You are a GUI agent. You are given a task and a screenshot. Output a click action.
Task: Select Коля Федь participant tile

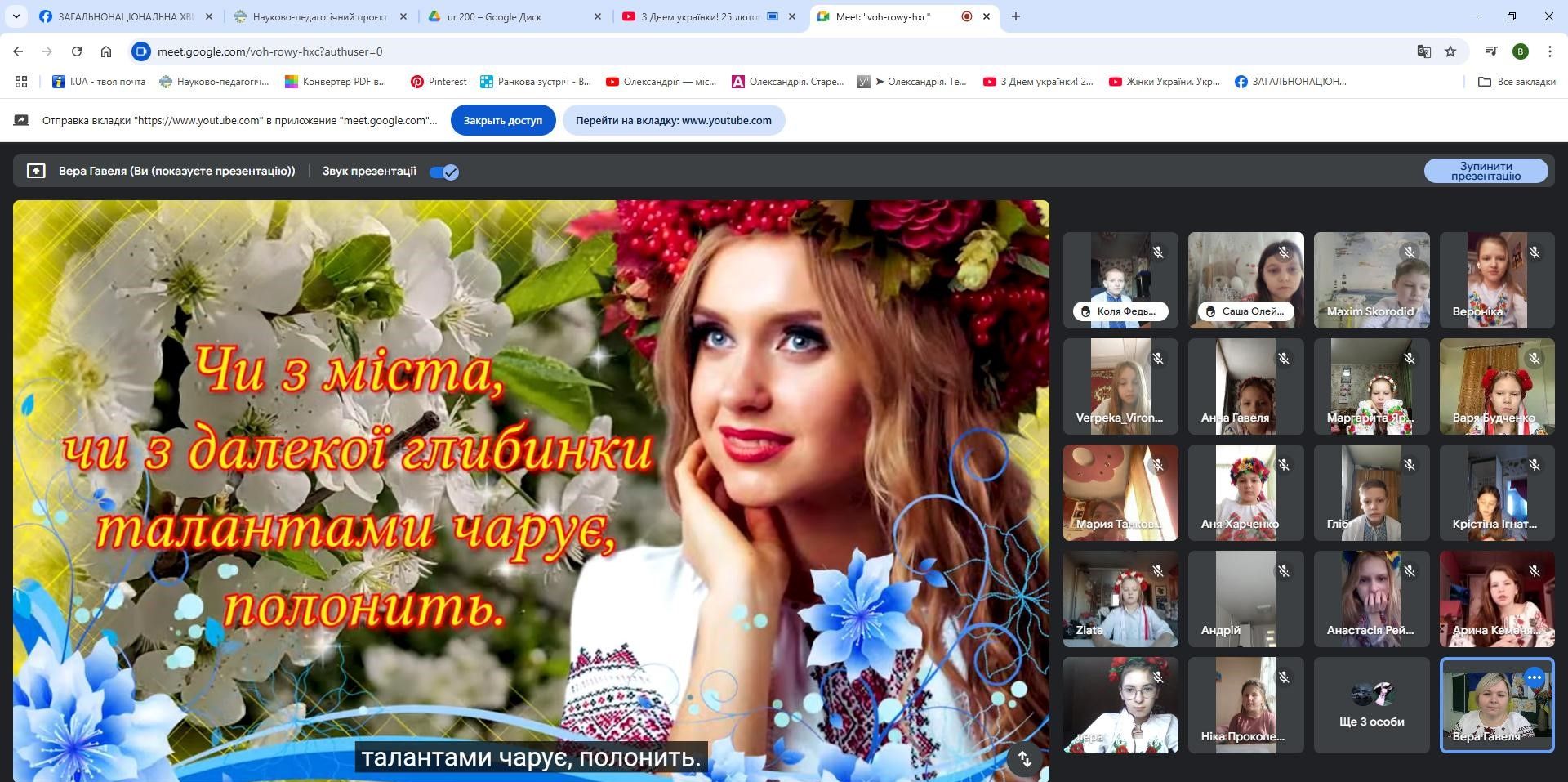1120,280
